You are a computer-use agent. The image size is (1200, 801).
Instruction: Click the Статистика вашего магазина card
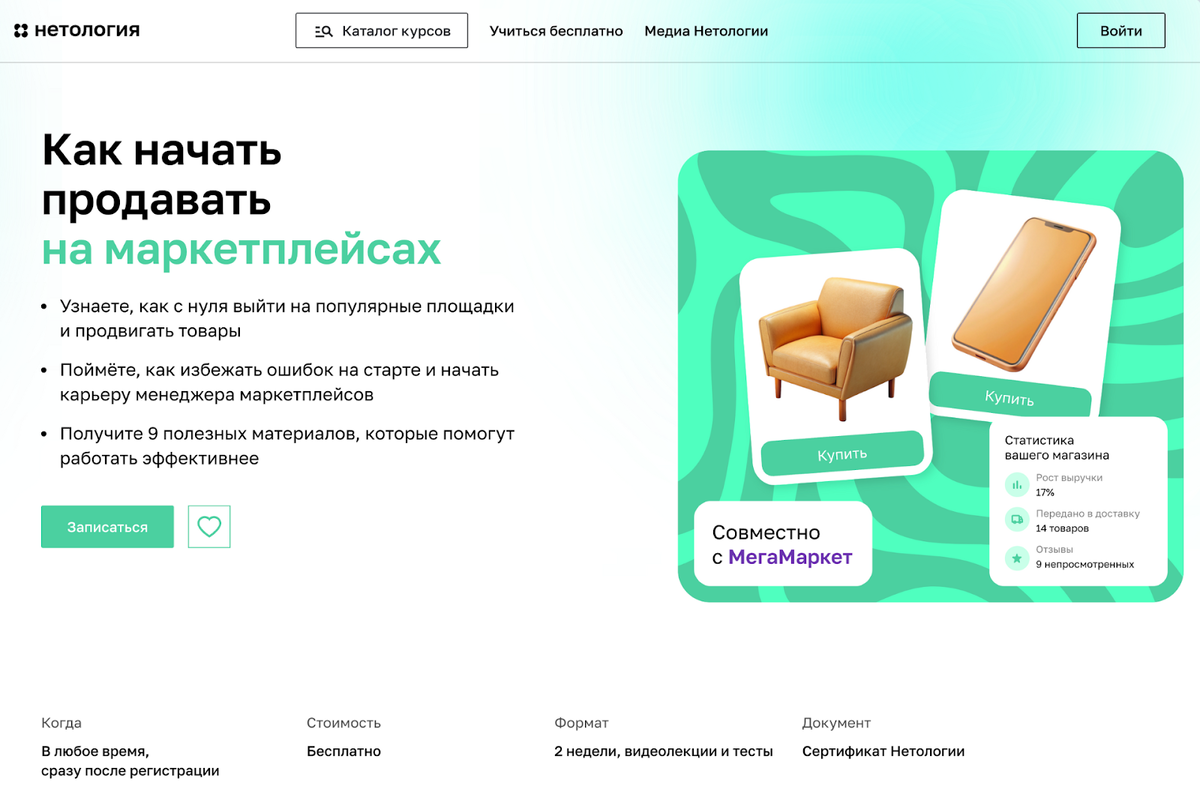coord(1078,501)
